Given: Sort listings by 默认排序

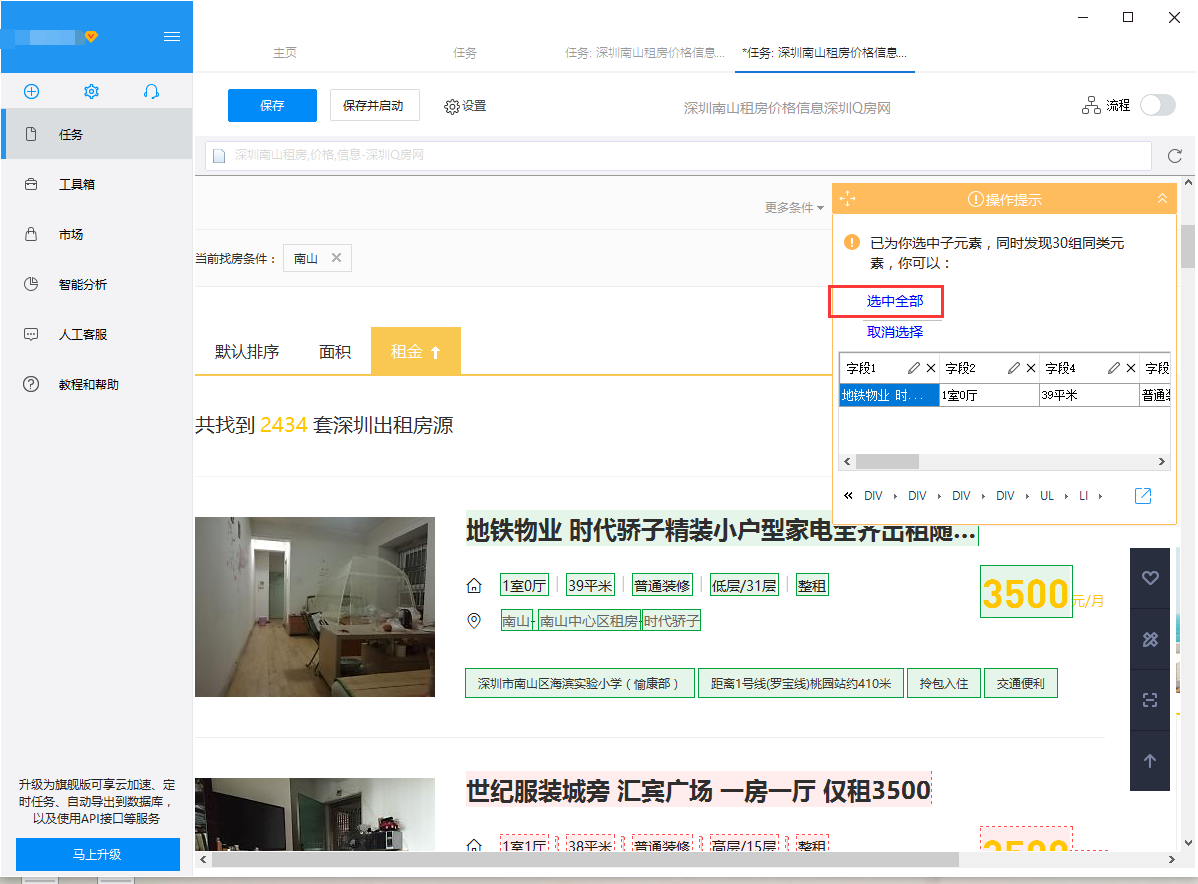Looking at the screenshot, I should (x=247, y=351).
